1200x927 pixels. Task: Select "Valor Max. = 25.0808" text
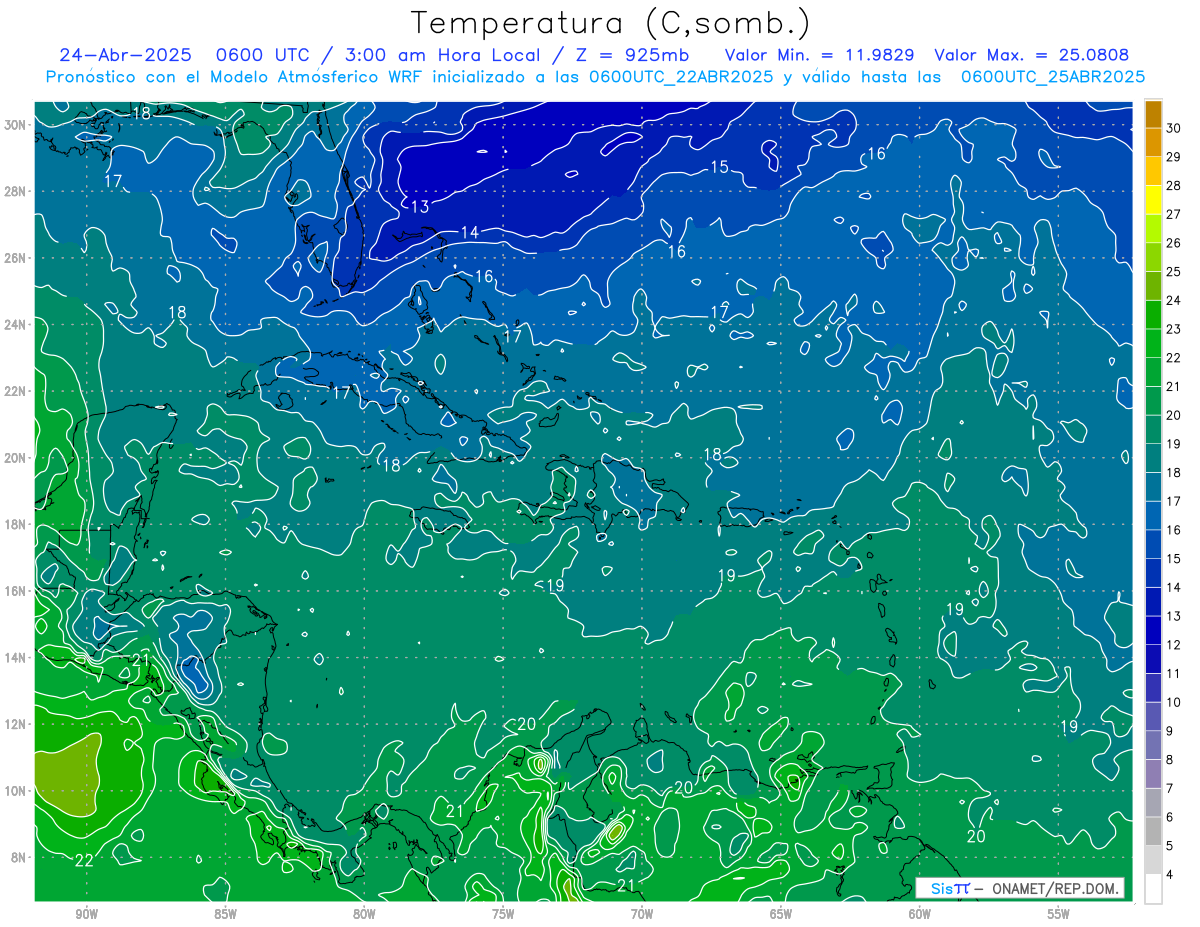pyautogui.click(x=1032, y=55)
